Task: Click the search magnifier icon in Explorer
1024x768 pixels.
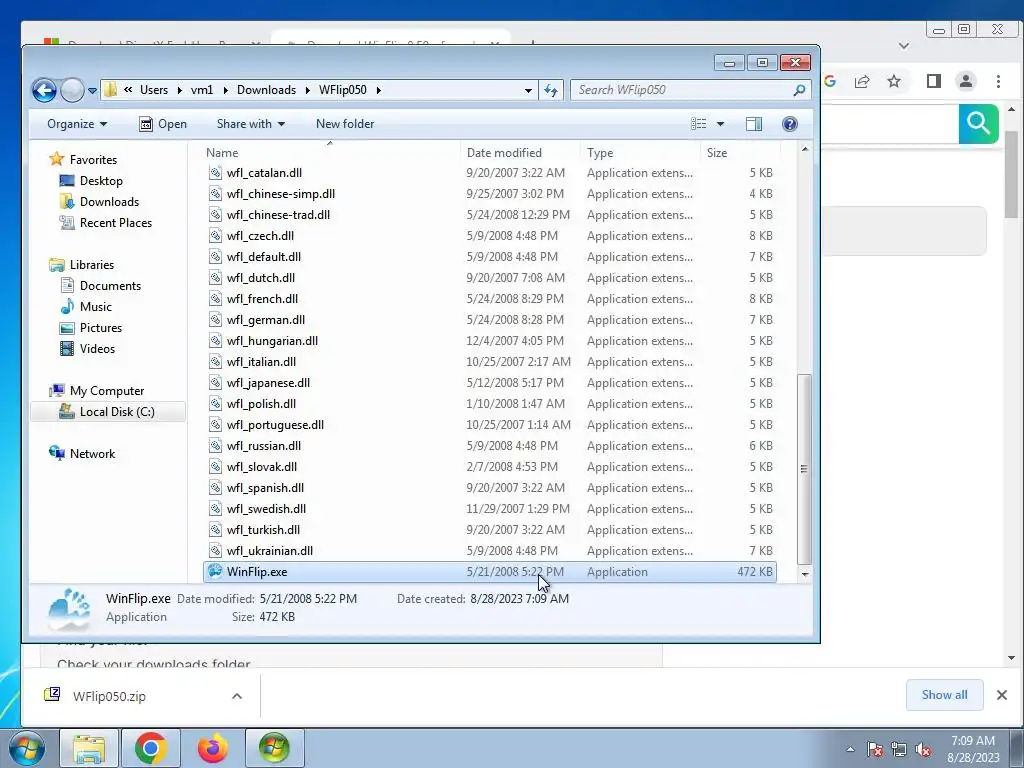Action: coord(799,90)
